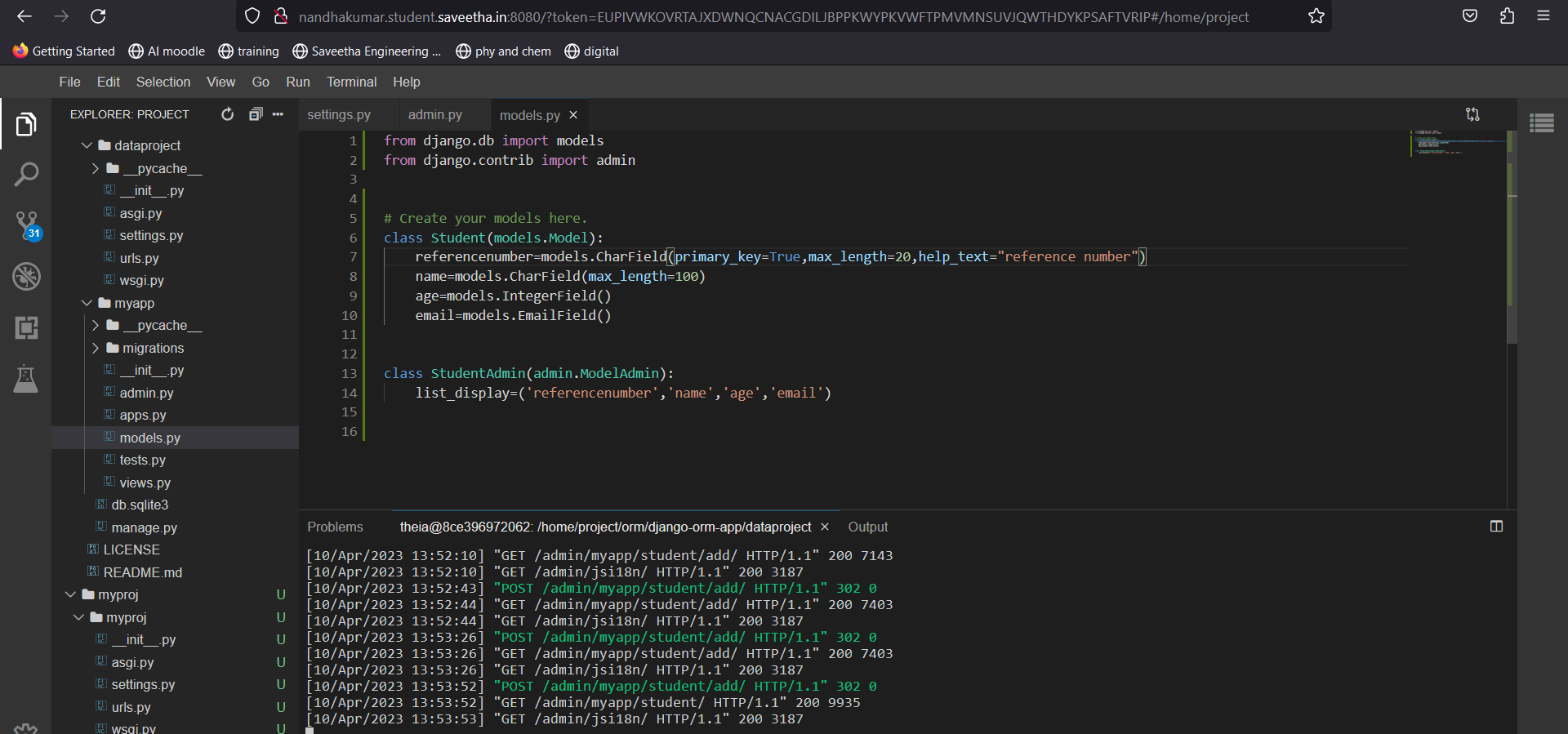
Task: Collapse the myapp folder
Action: coord(87,303)
